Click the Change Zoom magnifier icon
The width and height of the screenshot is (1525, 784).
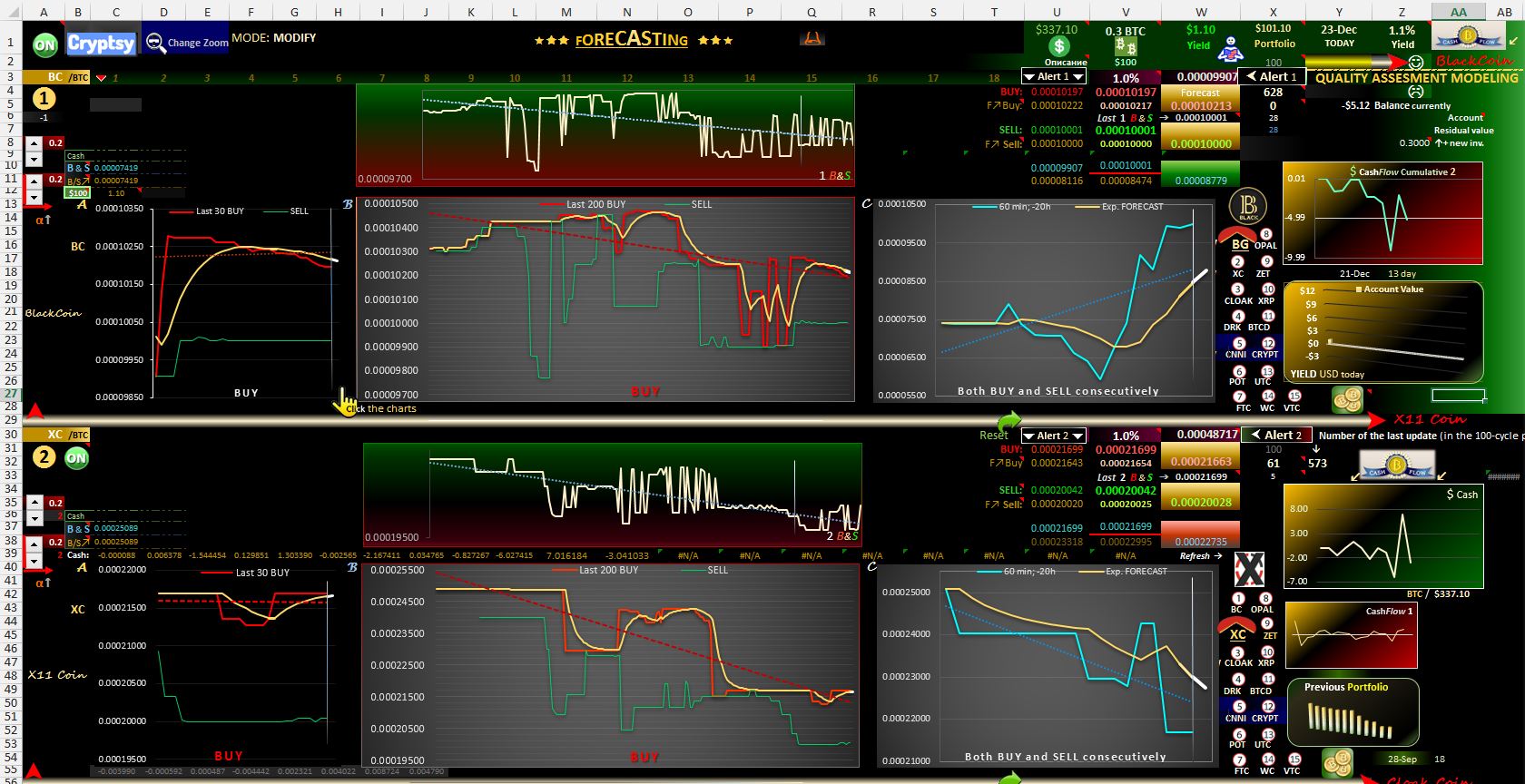coord(155,43)
